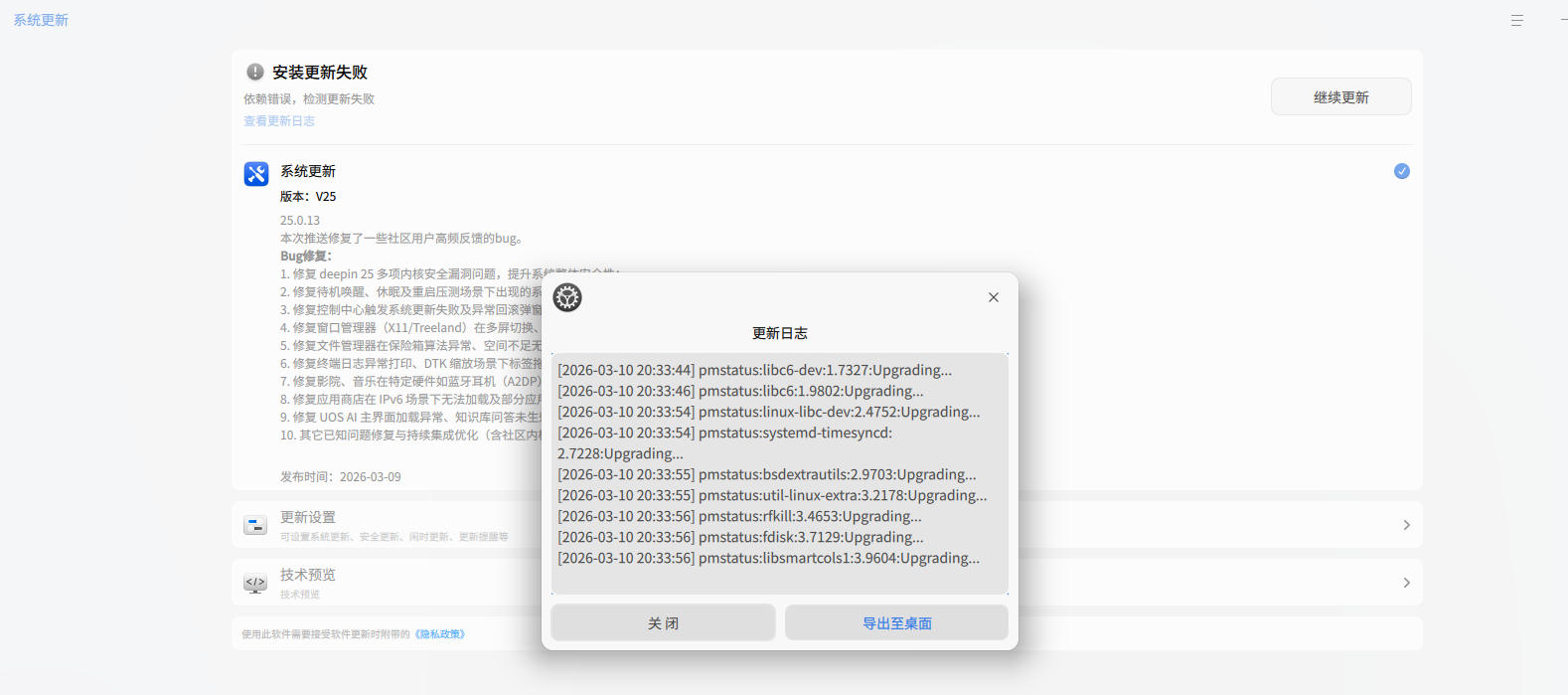Image resolution: width=1568 pixels, height=695 pixels.
Task: Select log line pmstatus:libc6:1.9802
Action: click(740, 391)
